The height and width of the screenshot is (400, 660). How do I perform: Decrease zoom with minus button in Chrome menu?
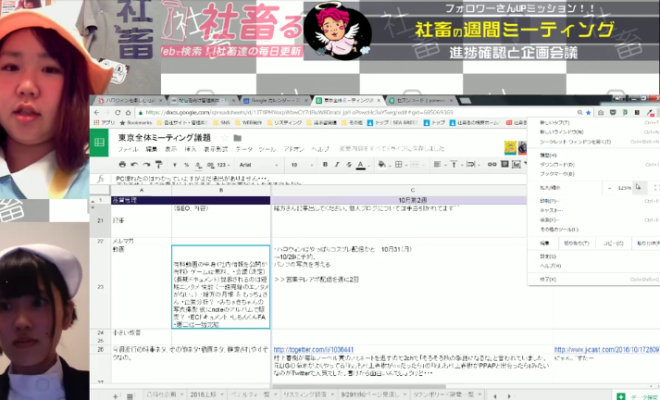tap(609, 186)
